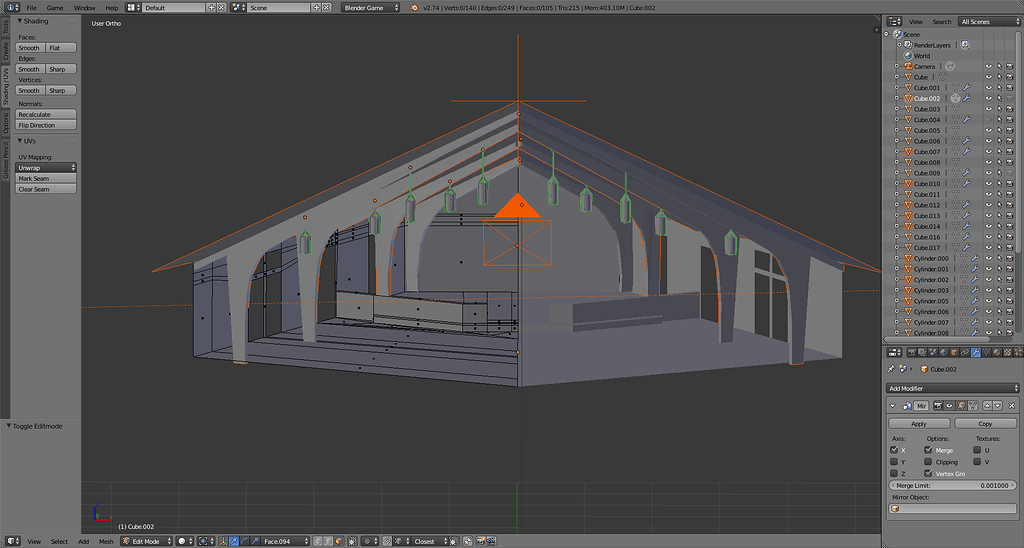Image resolution: width=1024 pixels, height=548 pixels.
Task: Open the Modifiers tab wrench icon
Action: [x=976, y=353]
